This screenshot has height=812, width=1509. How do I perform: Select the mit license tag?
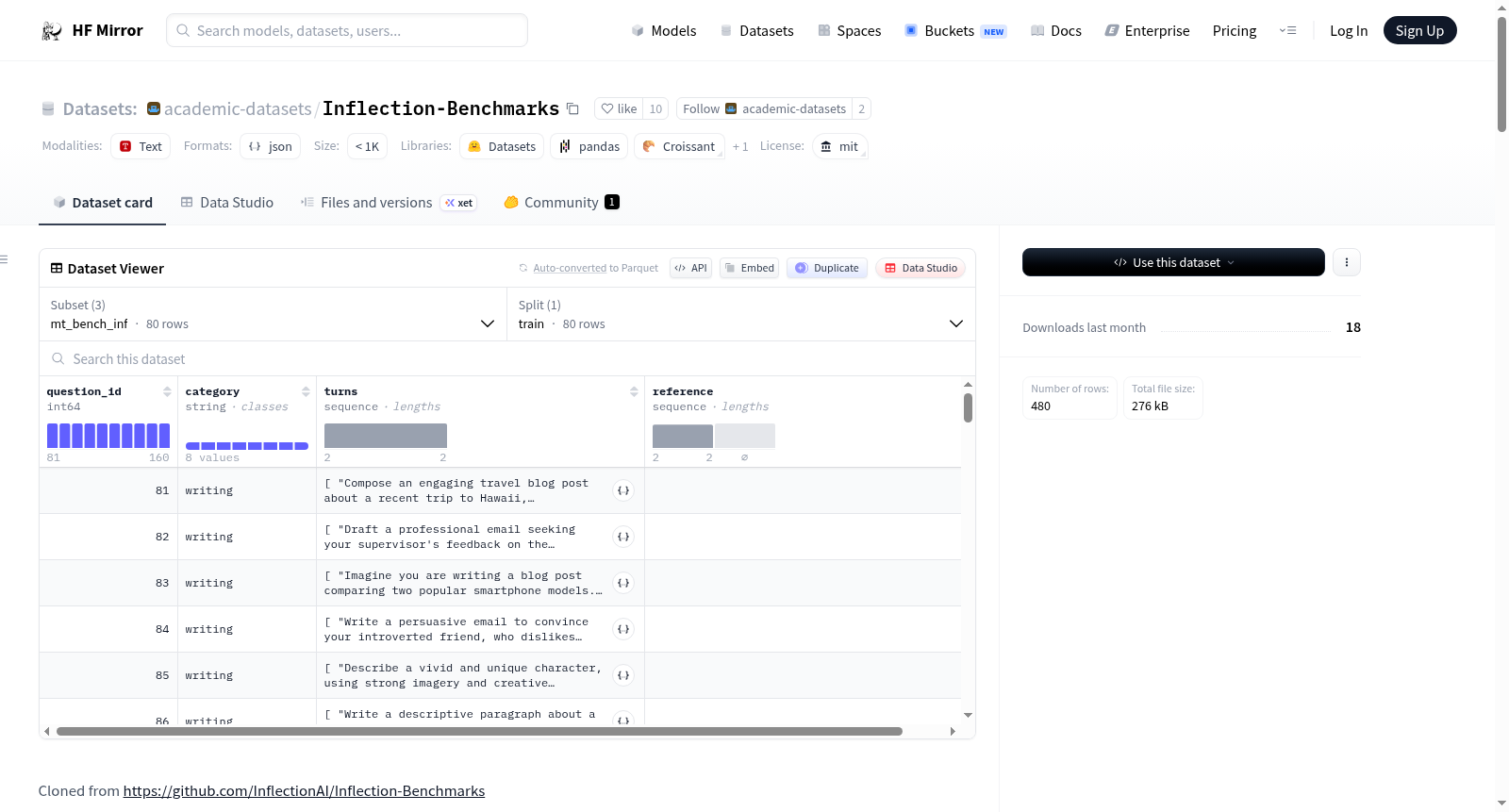click(x=839, y=146)
